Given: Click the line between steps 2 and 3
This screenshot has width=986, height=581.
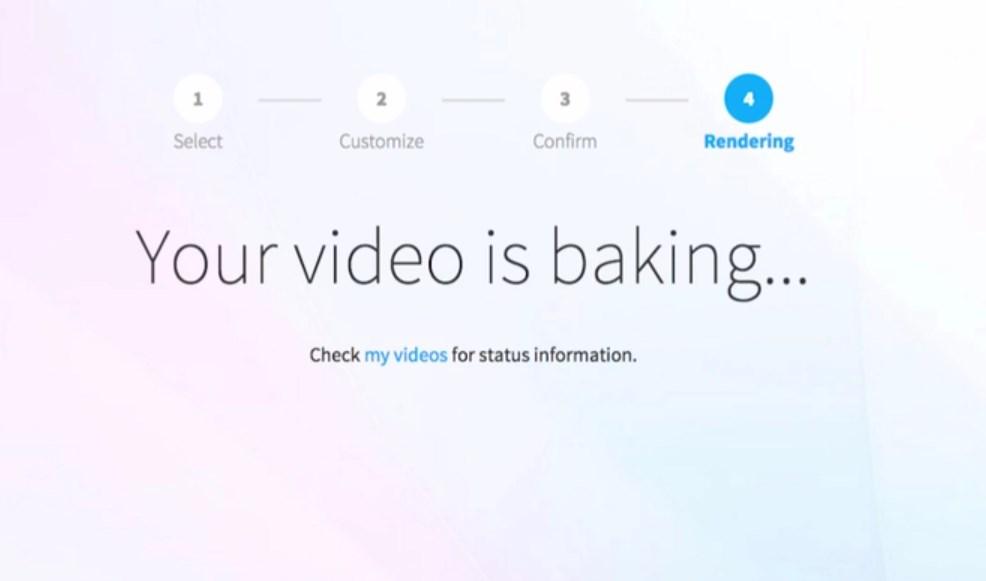Looking at the screenshot, I should (x=474, y=100).
